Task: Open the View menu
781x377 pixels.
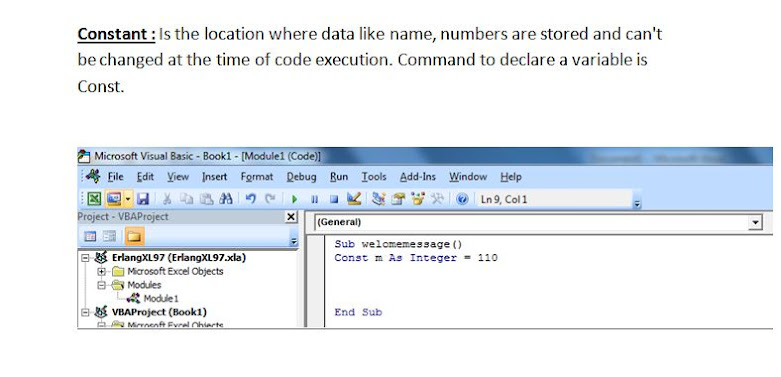Action: (x=178, y=177)
